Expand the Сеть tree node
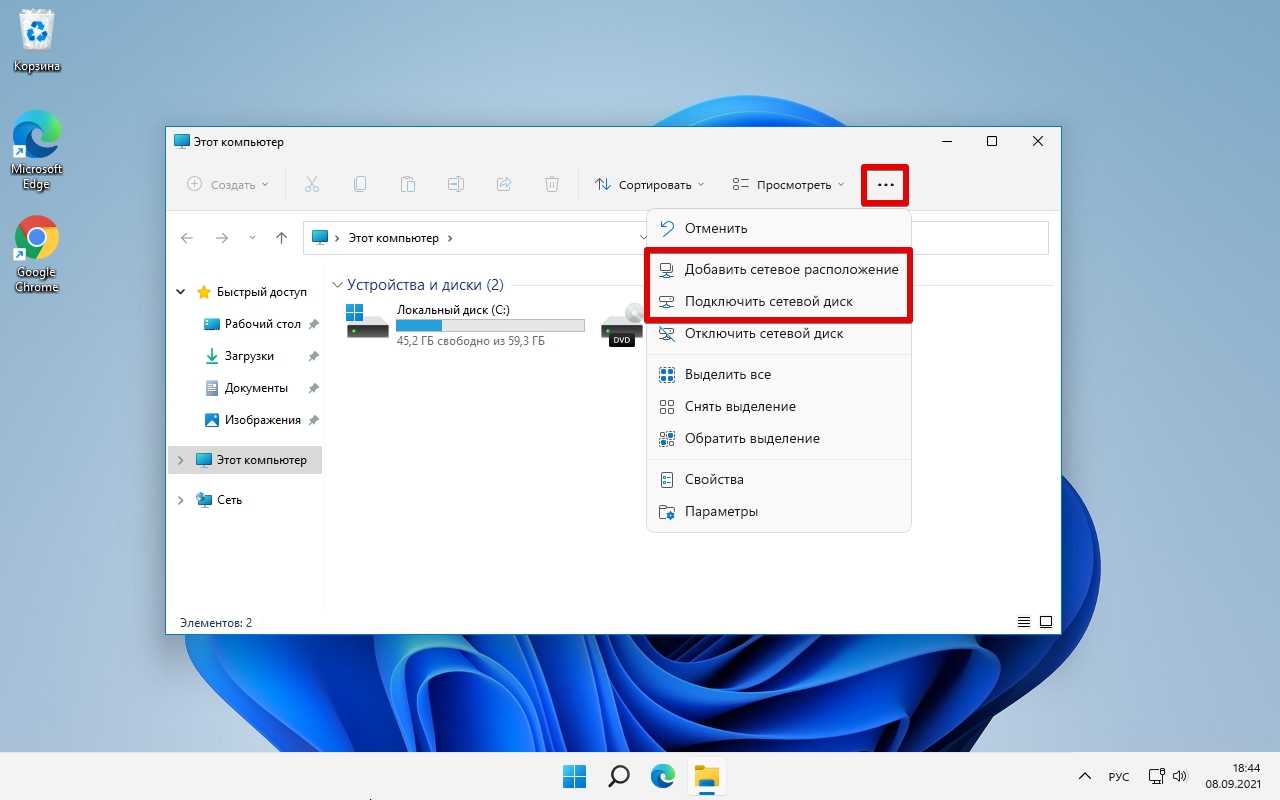This screenshot has height=800, width=1280. tap(181, 500)
